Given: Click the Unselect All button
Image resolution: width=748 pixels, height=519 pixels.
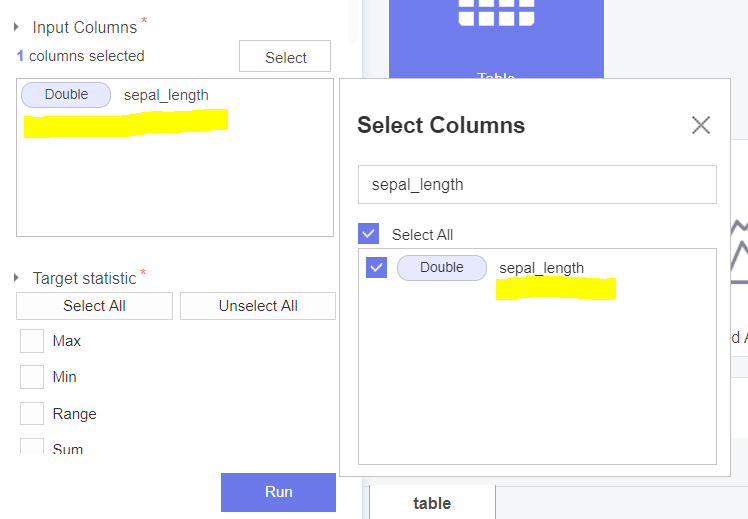Looking at the screenshot, I should [258, 306].
